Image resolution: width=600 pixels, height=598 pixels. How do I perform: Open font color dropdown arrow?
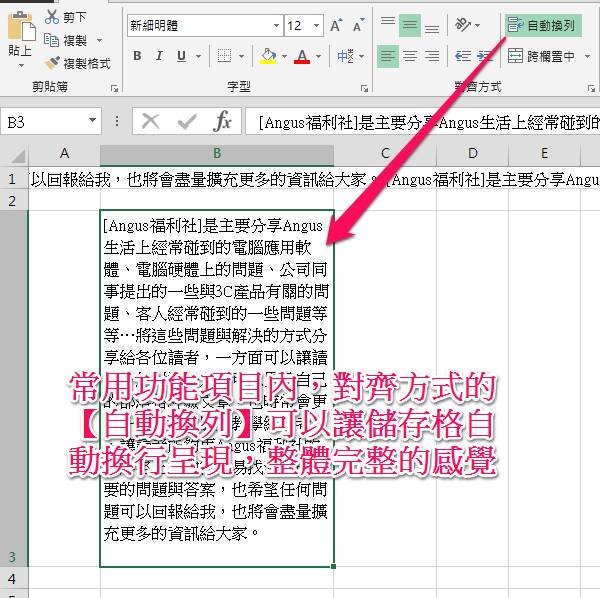tap(318, 56)
